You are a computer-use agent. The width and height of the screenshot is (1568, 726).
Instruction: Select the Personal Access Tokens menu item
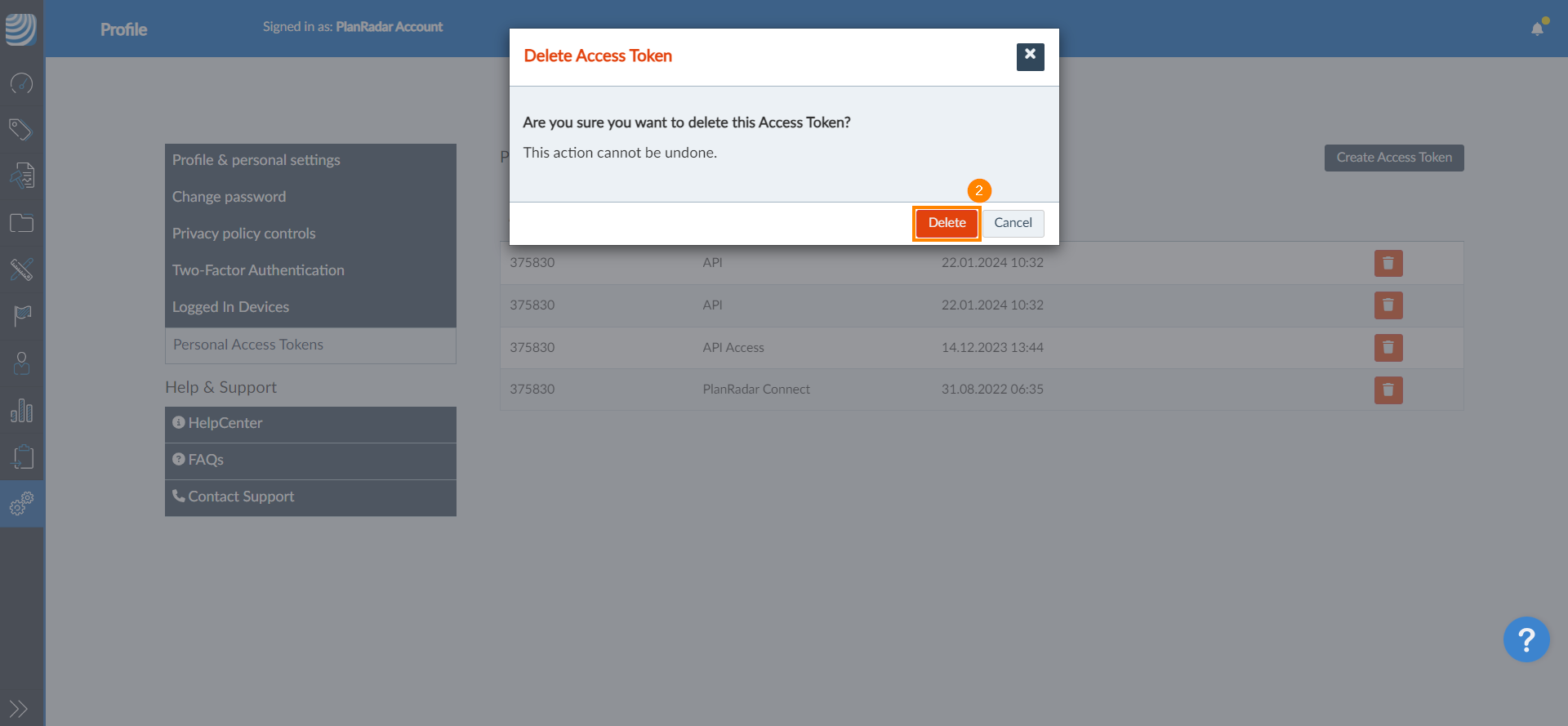tap(248, 345)
